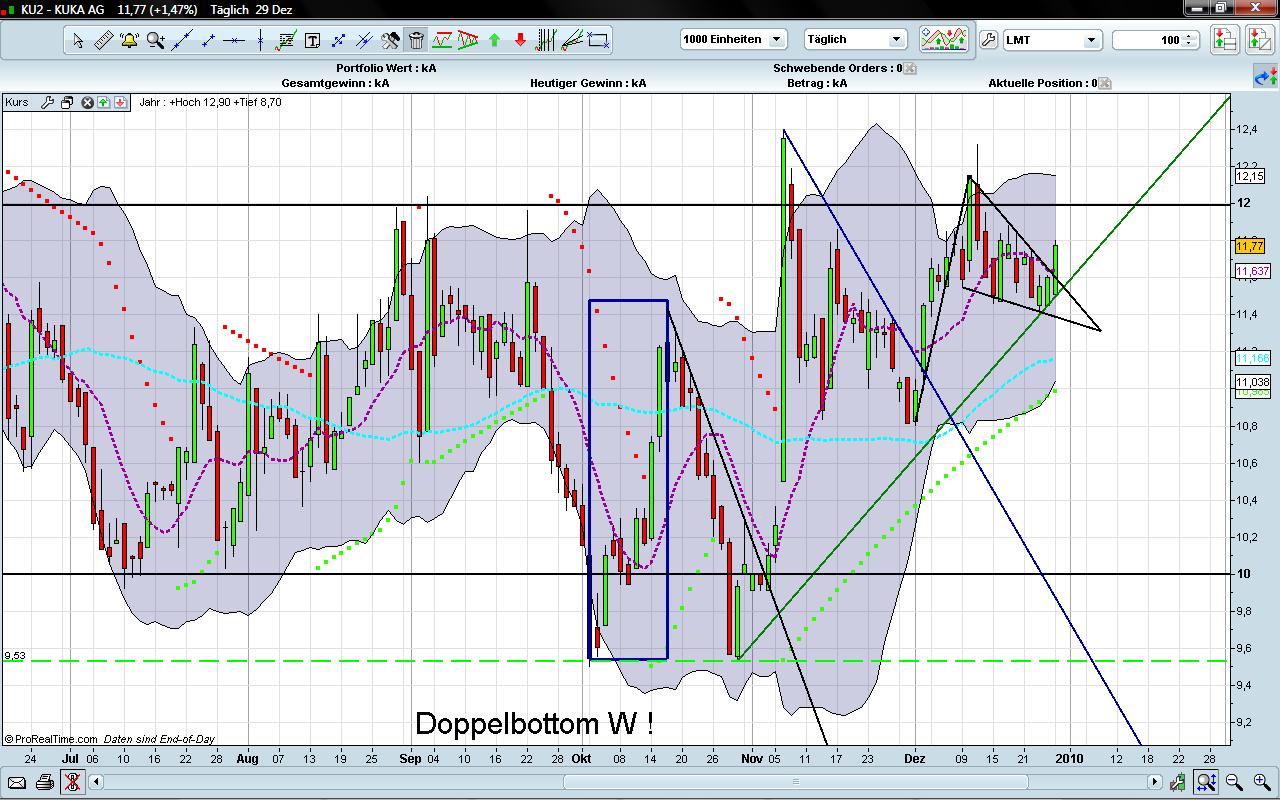Click the Portfolio Wert : kA label

click(x=386, y=68)
